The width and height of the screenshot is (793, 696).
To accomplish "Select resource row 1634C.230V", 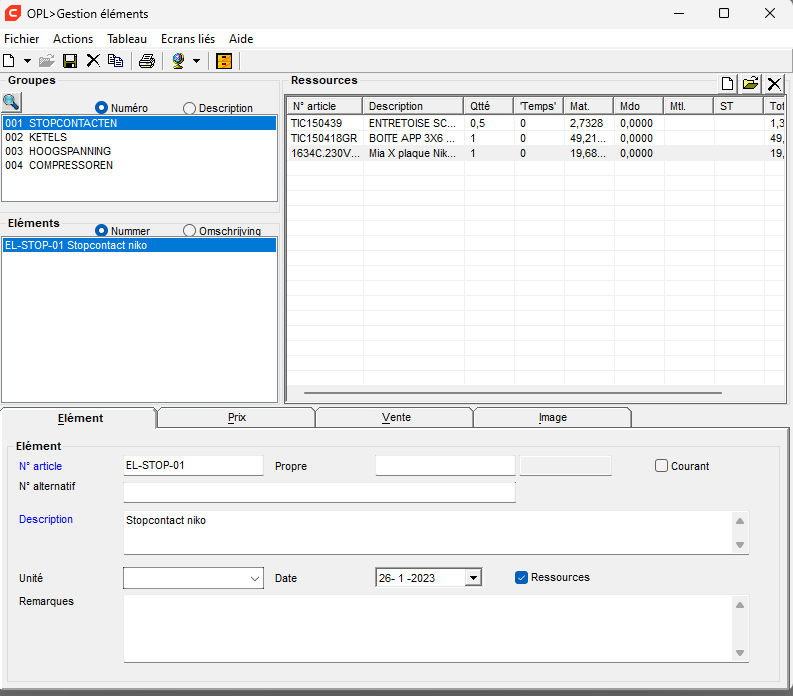I will pyautogui.click(x=536, y=153).
